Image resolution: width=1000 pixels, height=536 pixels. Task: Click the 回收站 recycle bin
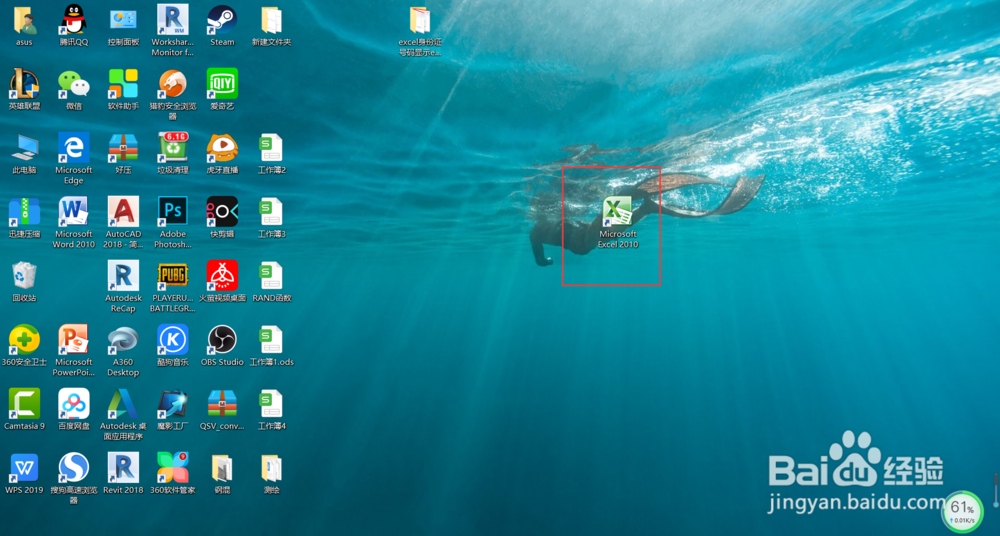(x=24, y=281)
